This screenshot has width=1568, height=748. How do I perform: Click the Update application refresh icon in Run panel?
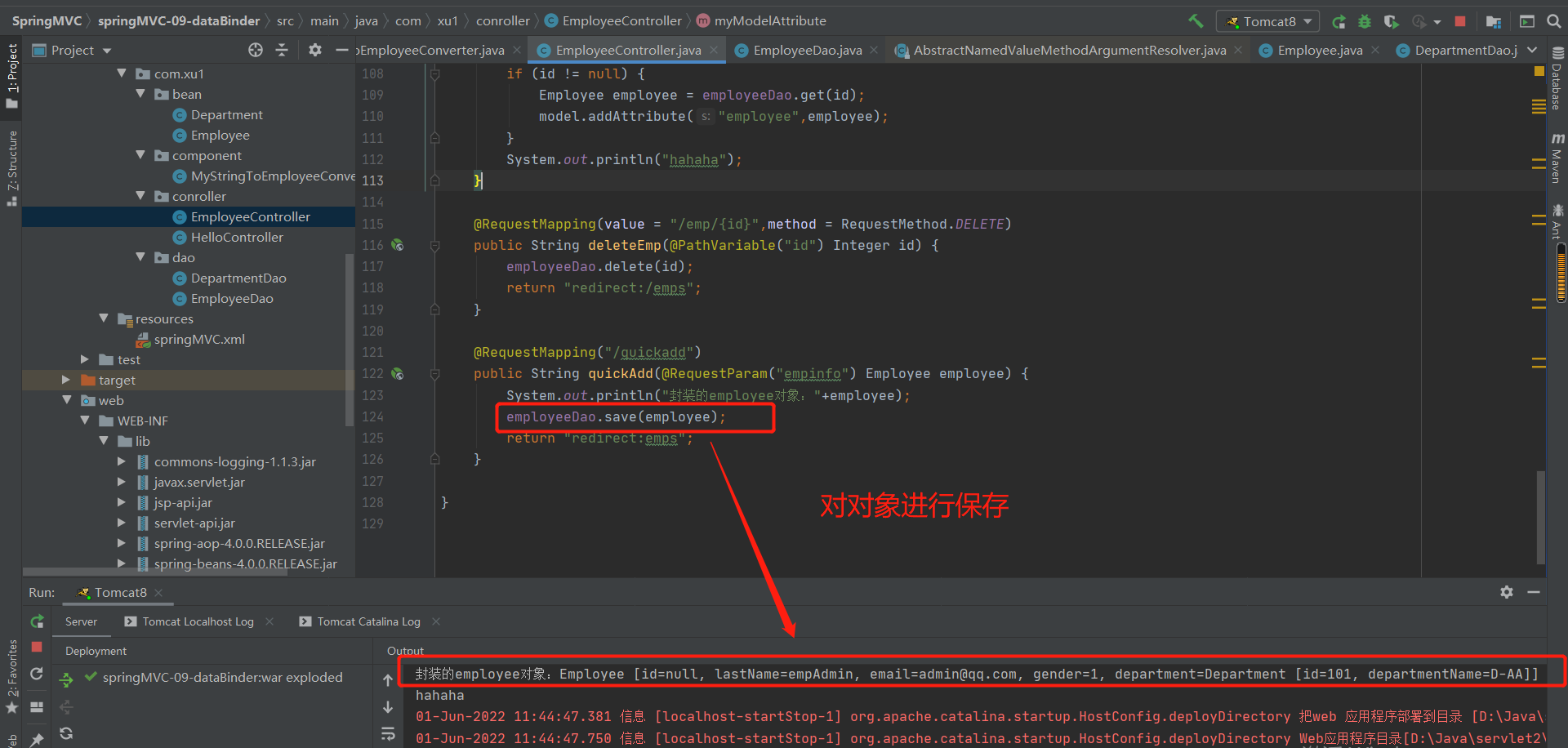pos(37,674)
